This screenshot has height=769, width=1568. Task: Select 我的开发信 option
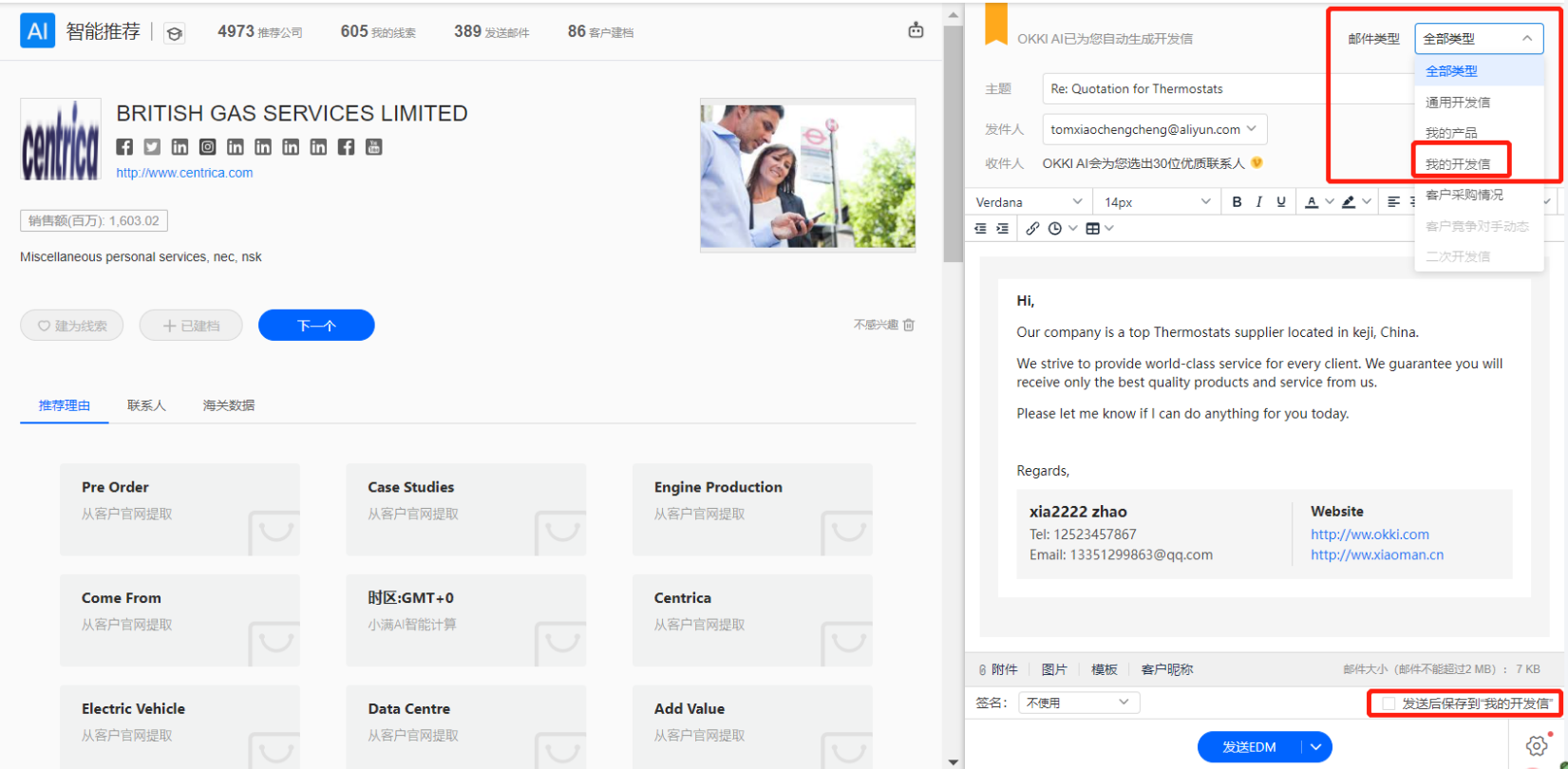pyautogui.click(x=1479, y=164)
